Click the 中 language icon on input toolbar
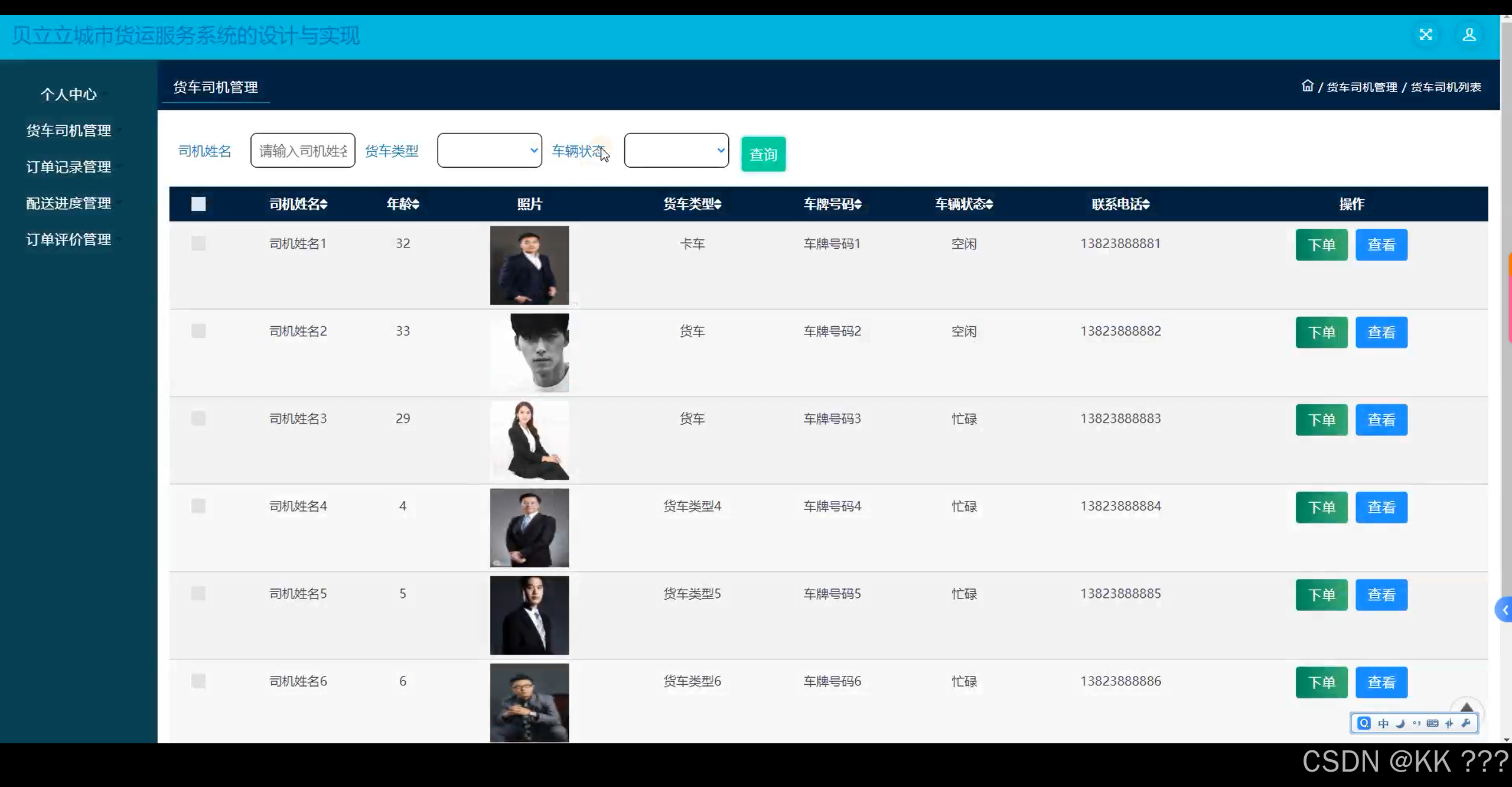Viewport: 1512px width, 787px height. pyautogui.click(x=1382, y=723)
